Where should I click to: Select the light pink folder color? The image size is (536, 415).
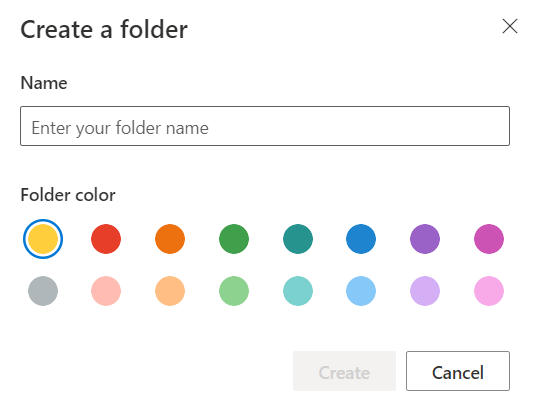pyautogui.click(x=489, y=291)
